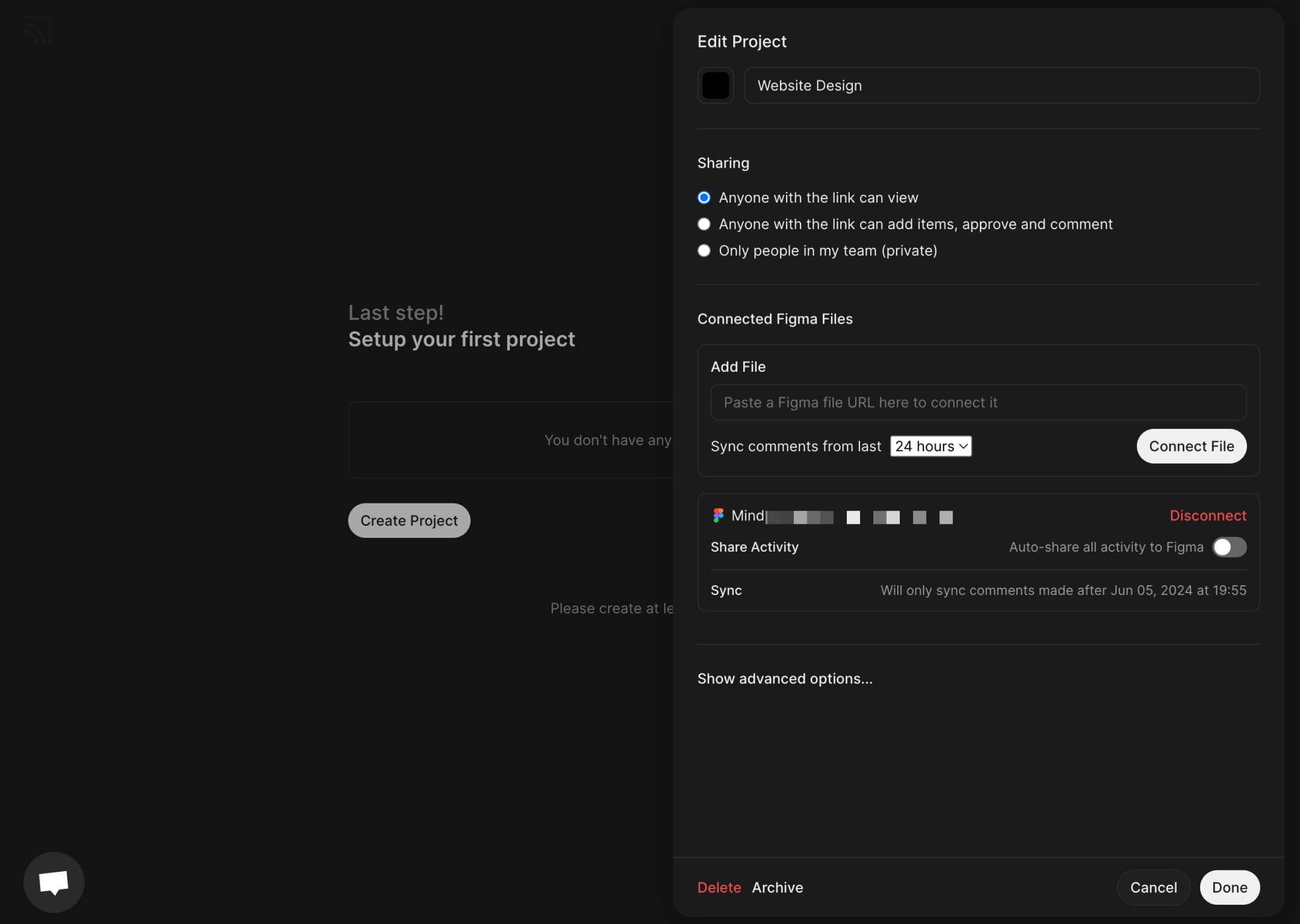This screenshot has width=1300, height=924.
Task: Toggle Auto-share all activity to Figma
Action: (1229, 547)
